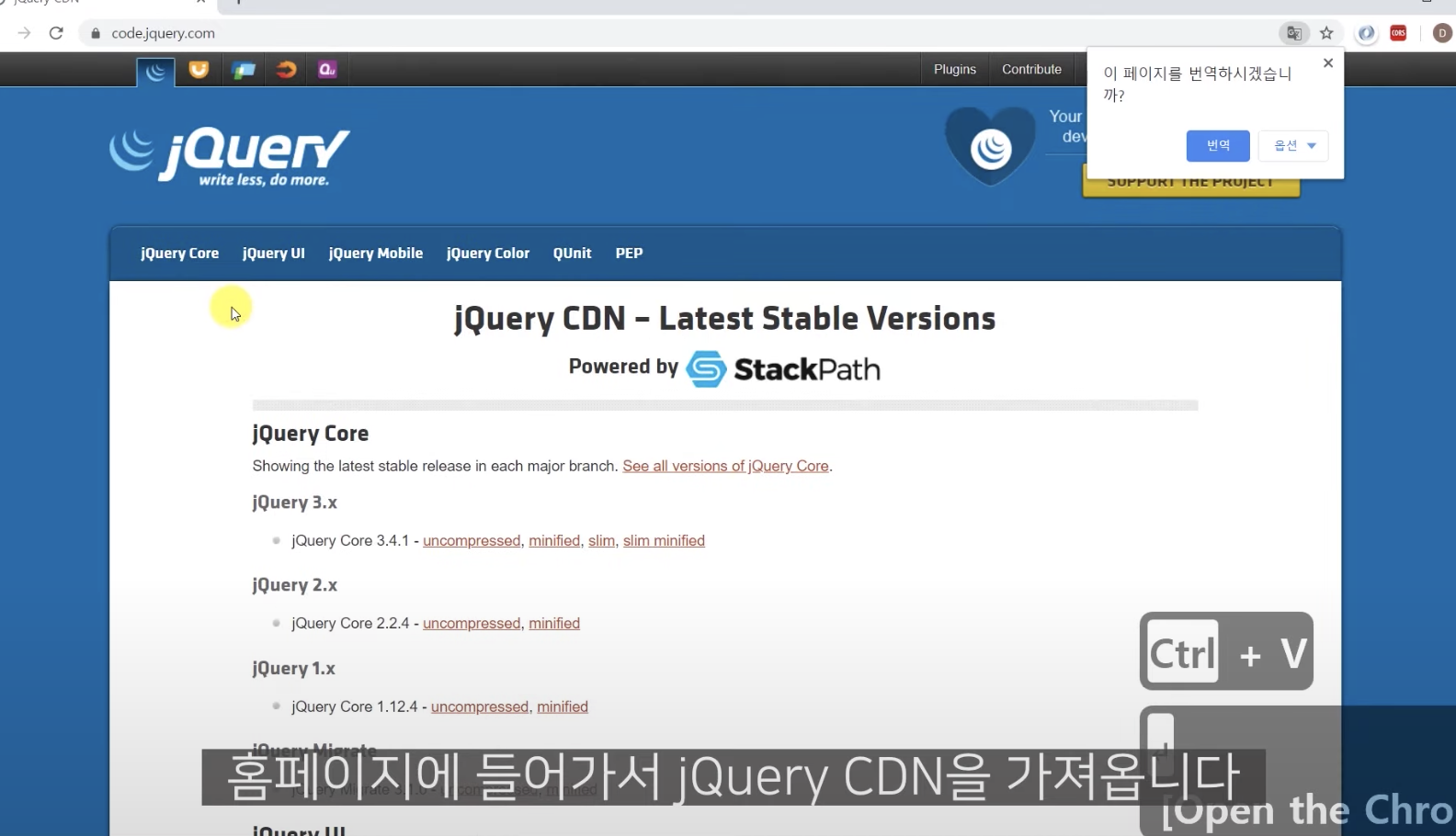Click the translate page icon in address bar
This screenshot has height=836, width=1456.
click(x=1294, y=33)
